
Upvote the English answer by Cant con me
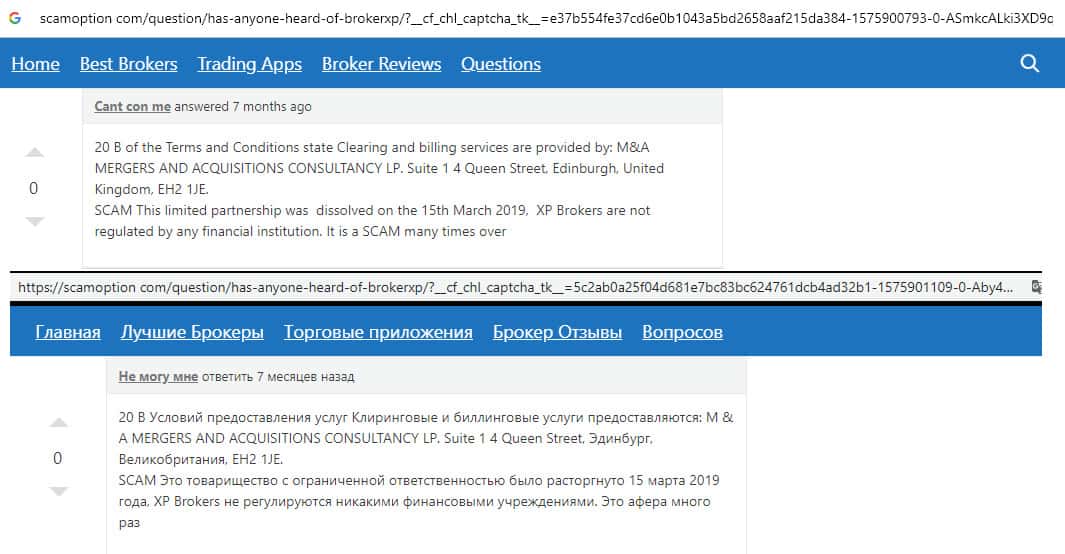34,153
